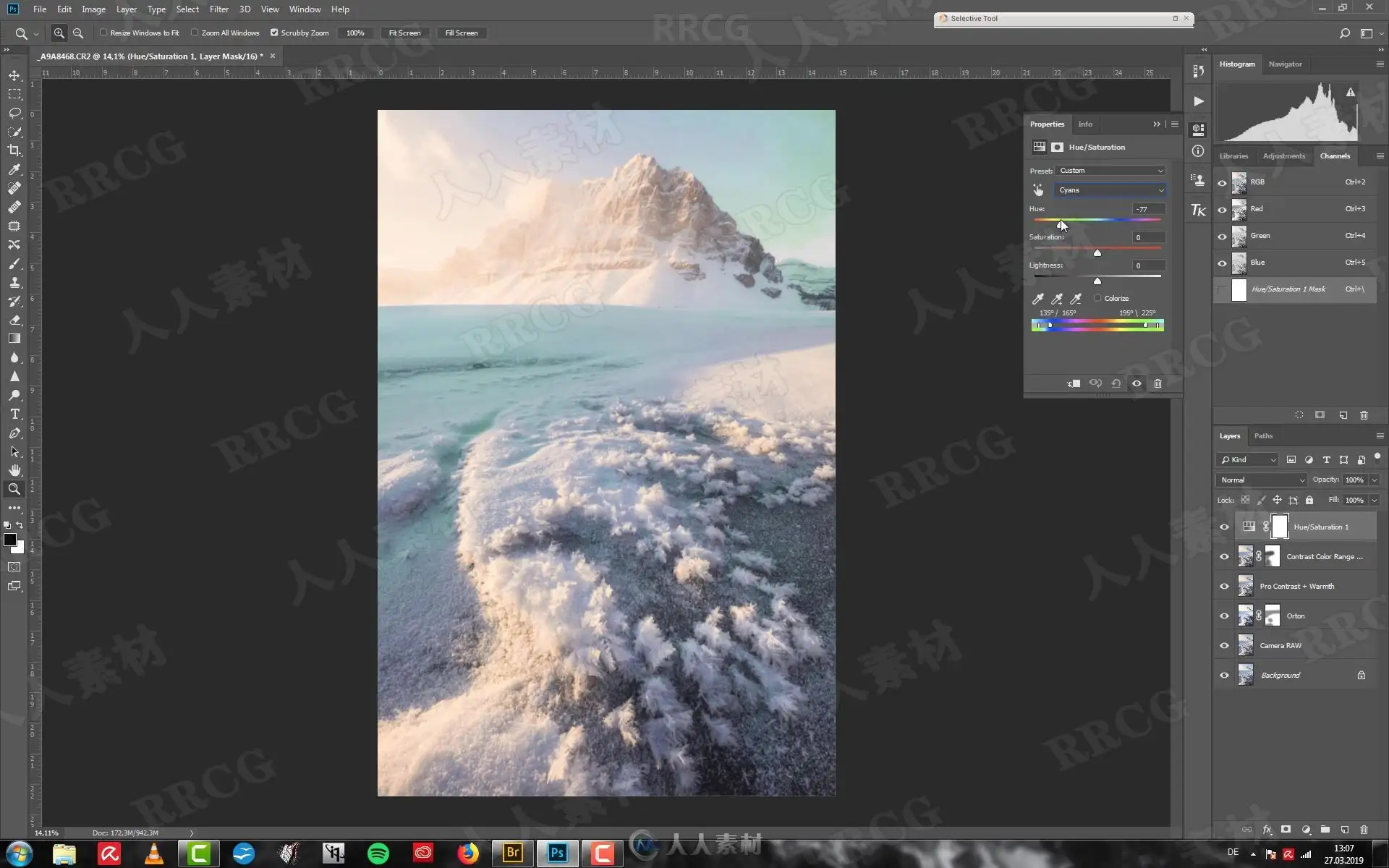Open the Filter menu
The image size is (1389, 868).
pos(219,9)
